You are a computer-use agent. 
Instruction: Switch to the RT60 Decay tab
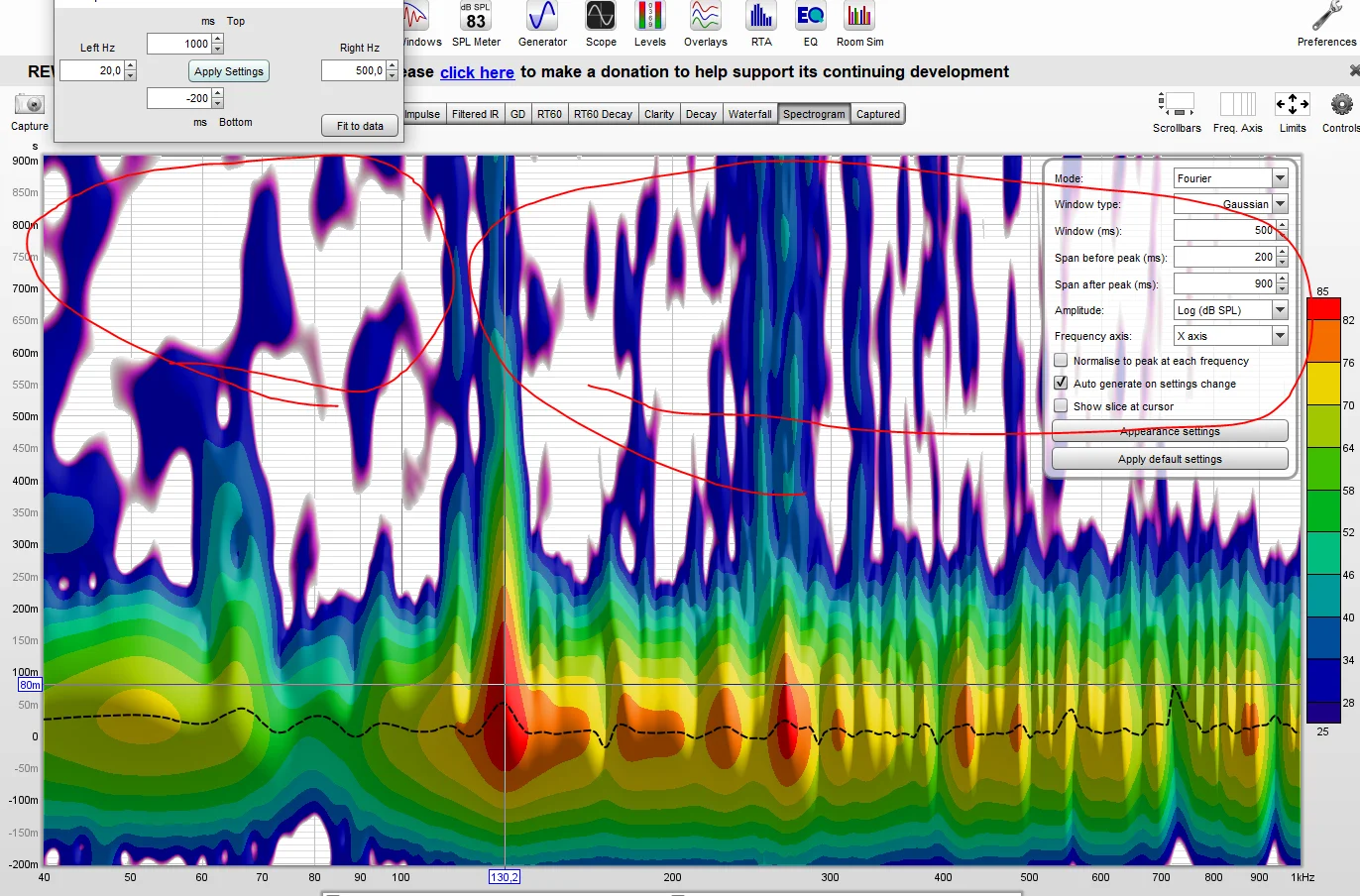point(603,114)
